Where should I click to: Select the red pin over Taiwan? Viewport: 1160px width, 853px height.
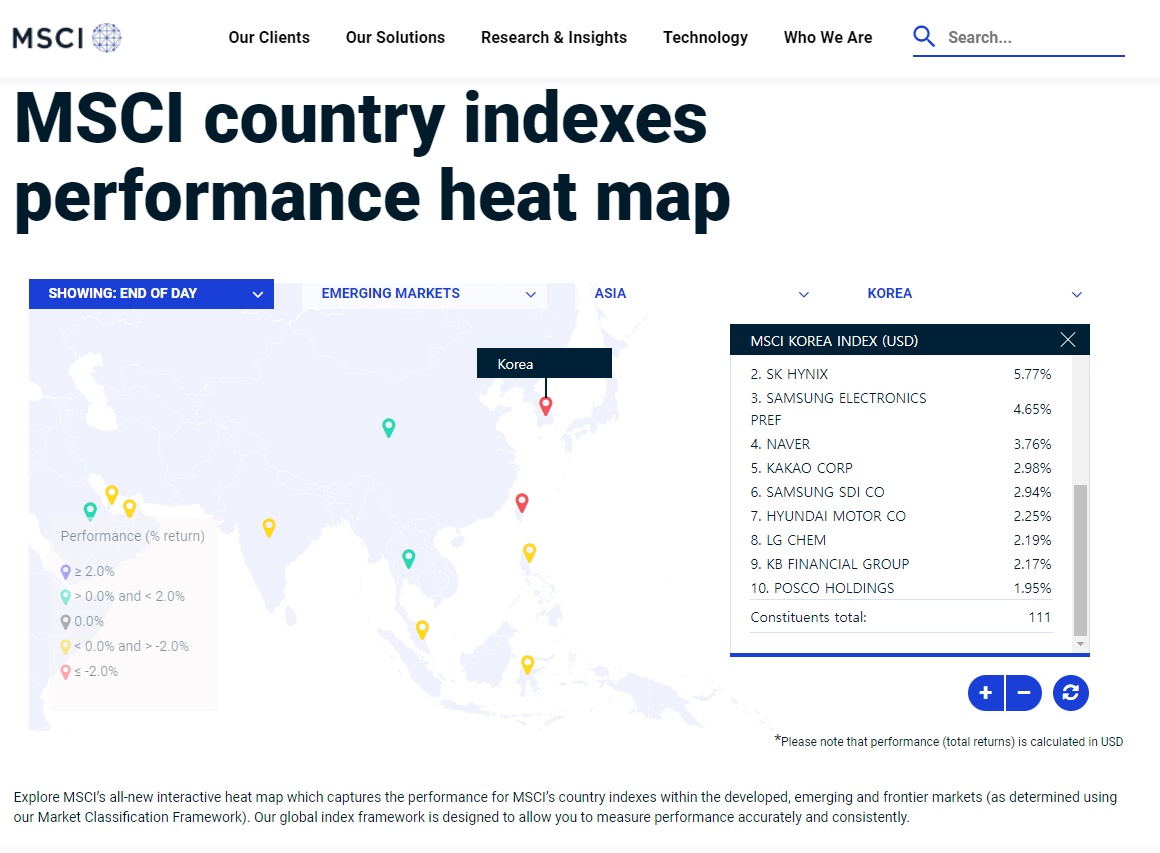522,503
